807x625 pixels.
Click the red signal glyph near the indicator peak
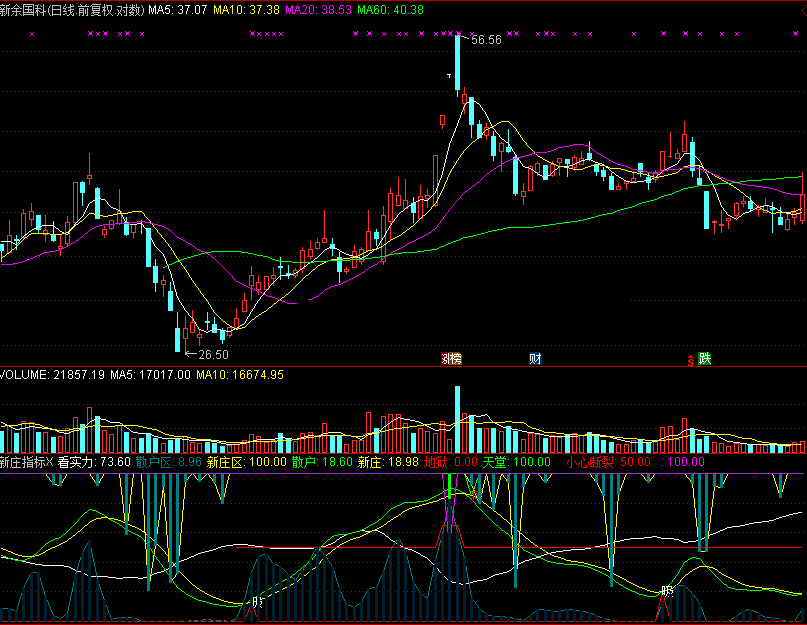[x=475, y=495]
